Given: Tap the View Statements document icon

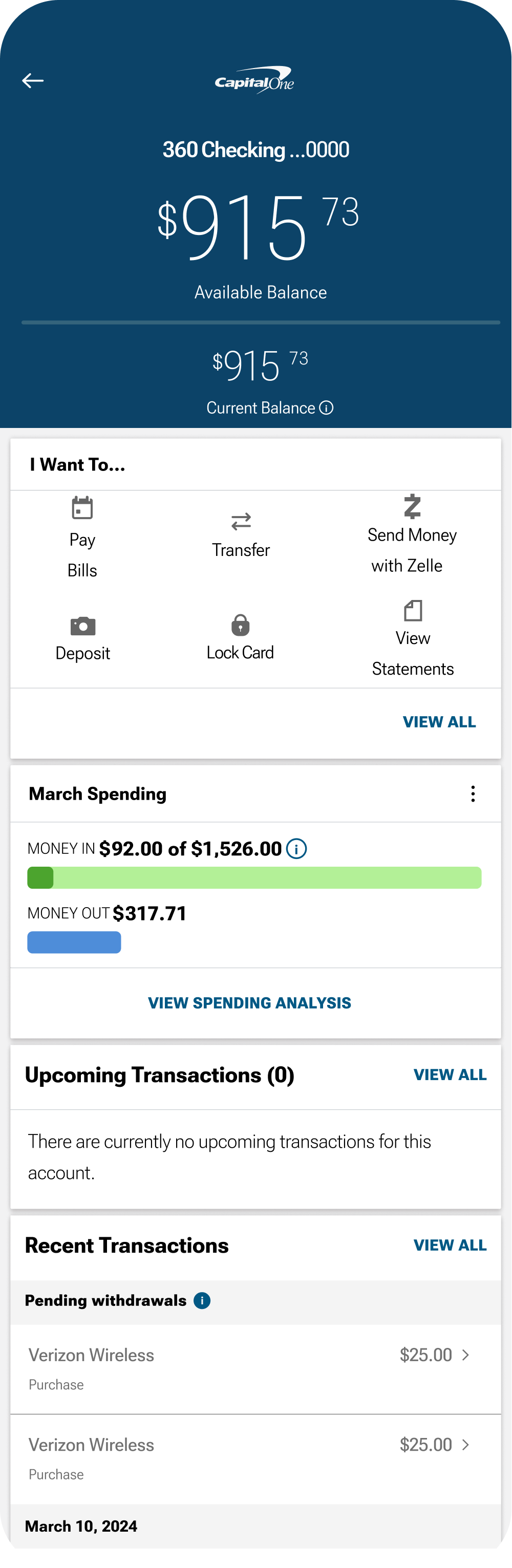Looking at the screenshot, I should pyautogui.click(x=413, y=611).
